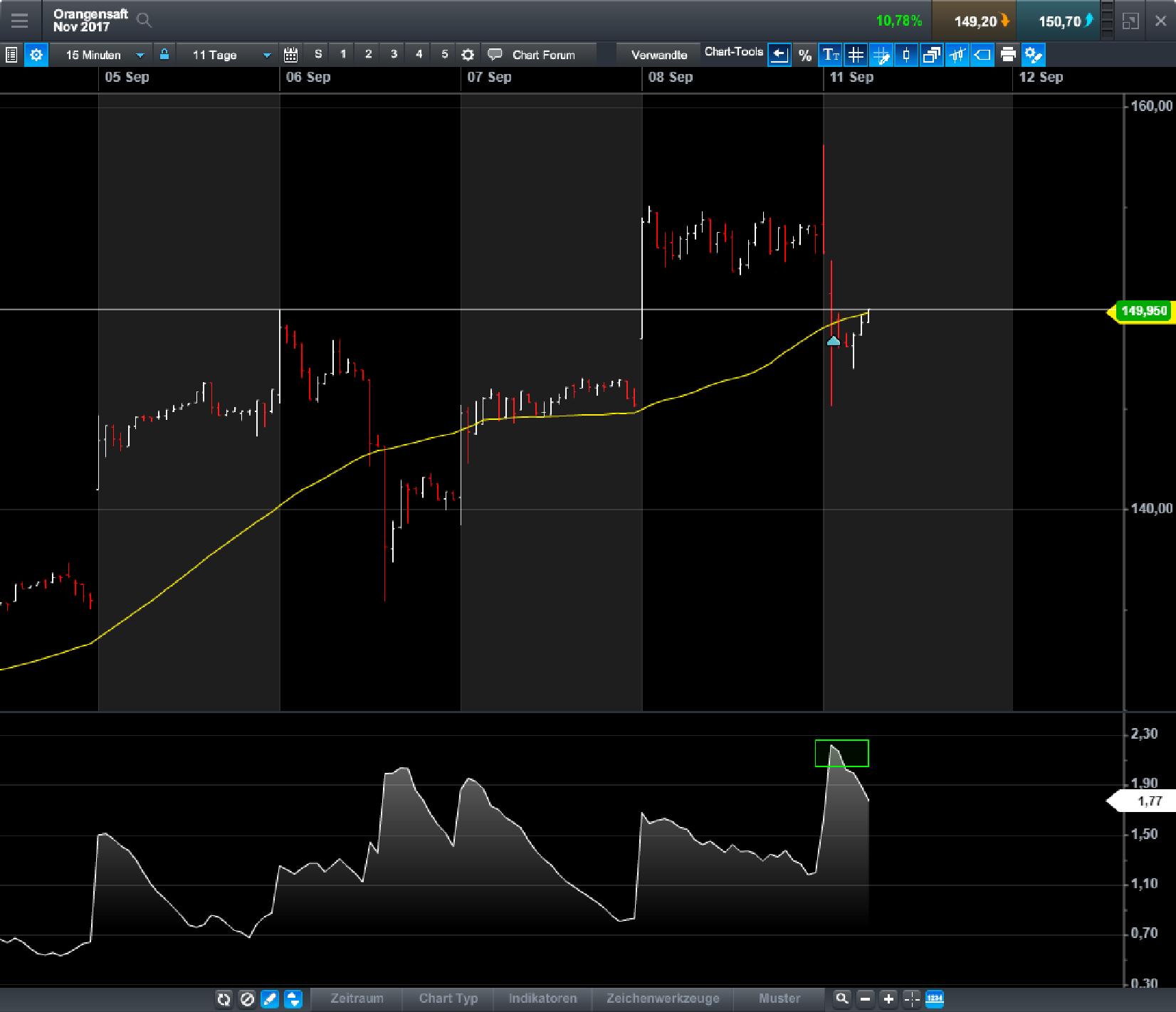
Task: Click the green 149,950 price tag label
Action: pyautogui.click(x=1145, y=312)
